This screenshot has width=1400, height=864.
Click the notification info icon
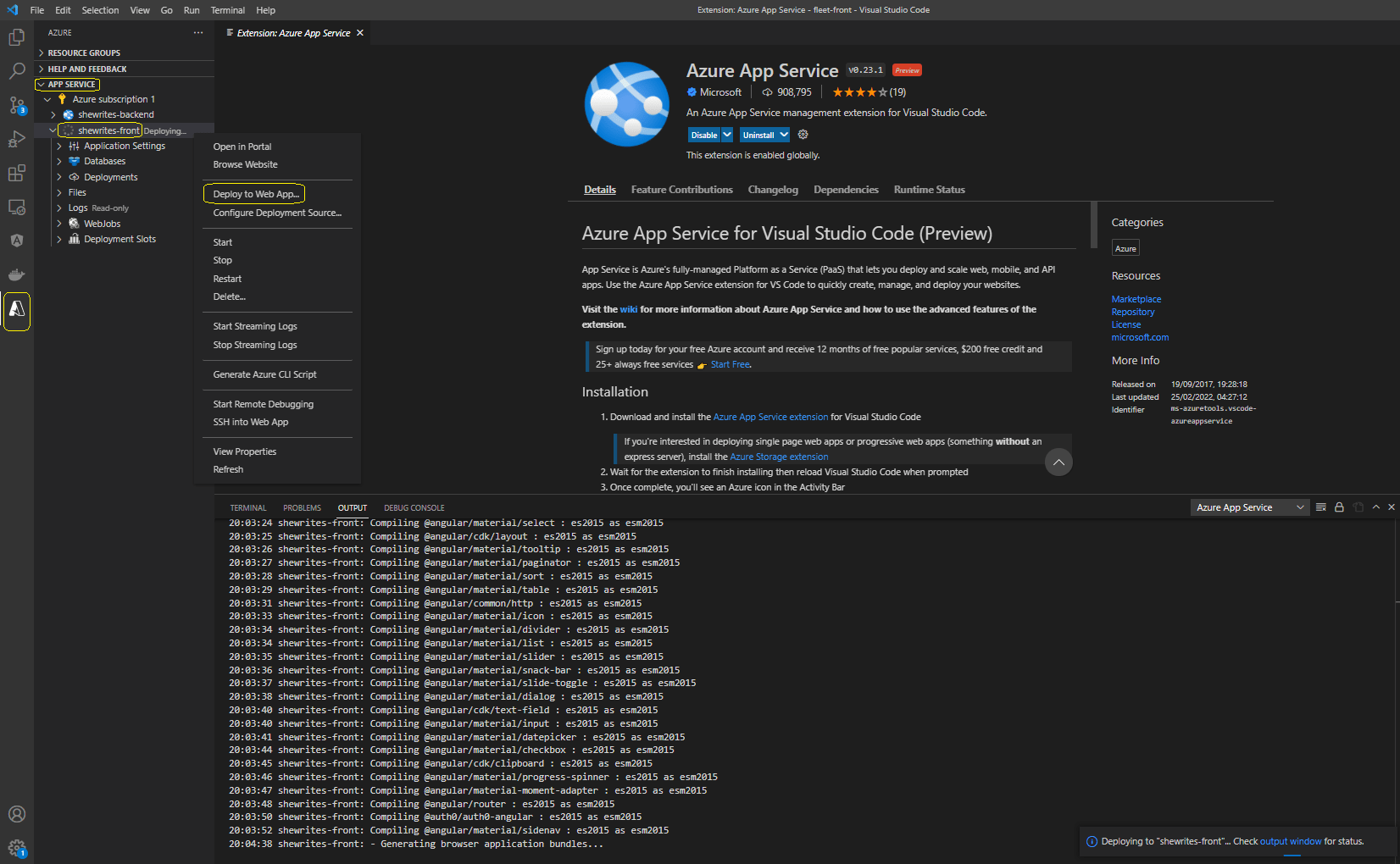pyautogui.click(x=1092, y=841)
